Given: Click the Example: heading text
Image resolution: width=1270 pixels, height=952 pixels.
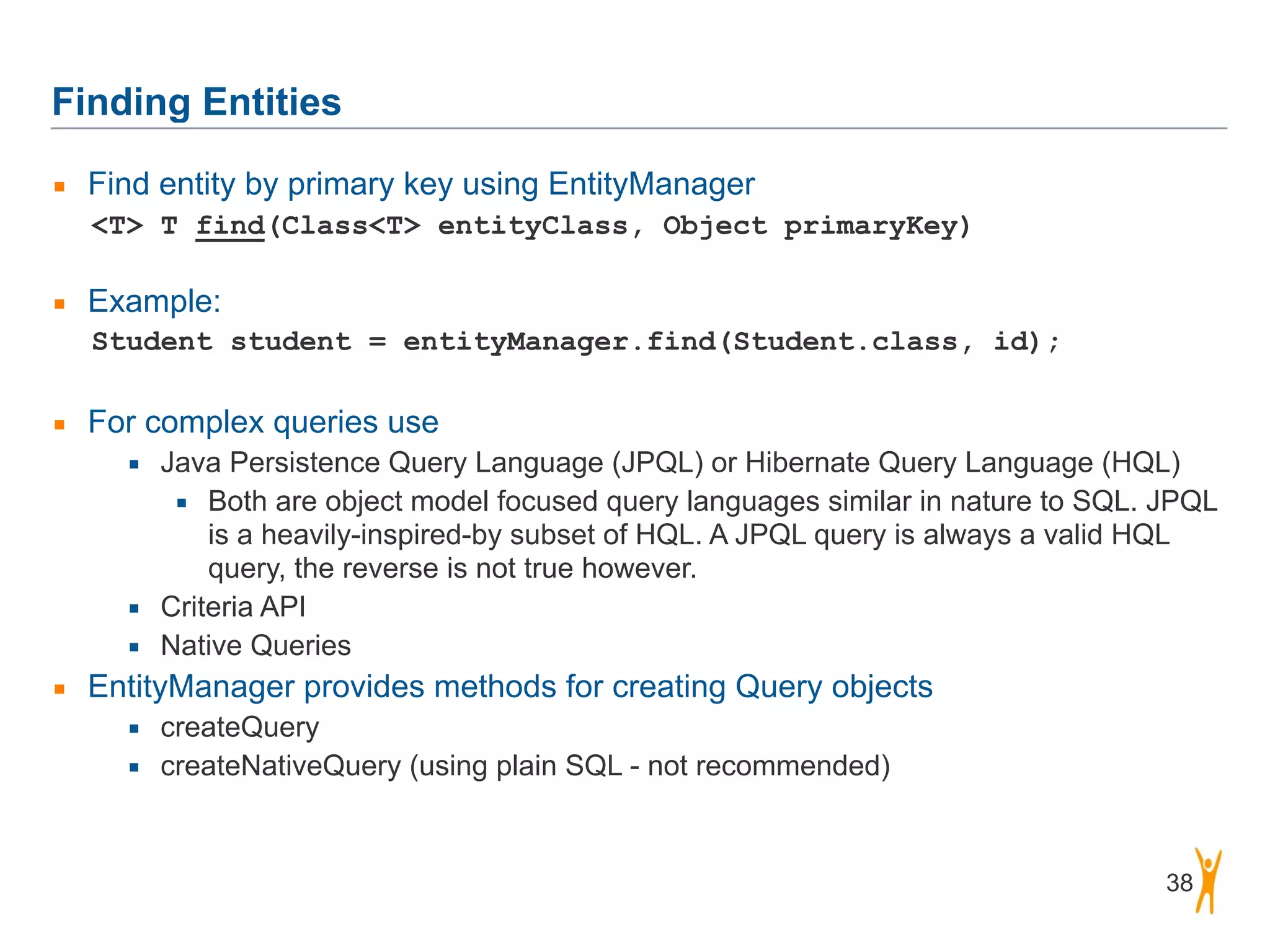Looking at the screenshot, I should point(154,302).
